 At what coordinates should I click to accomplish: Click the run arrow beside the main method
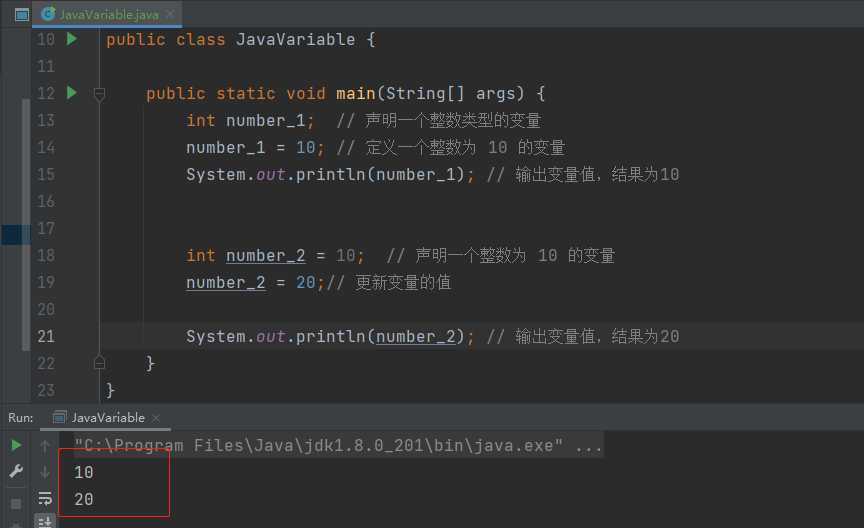71,93
